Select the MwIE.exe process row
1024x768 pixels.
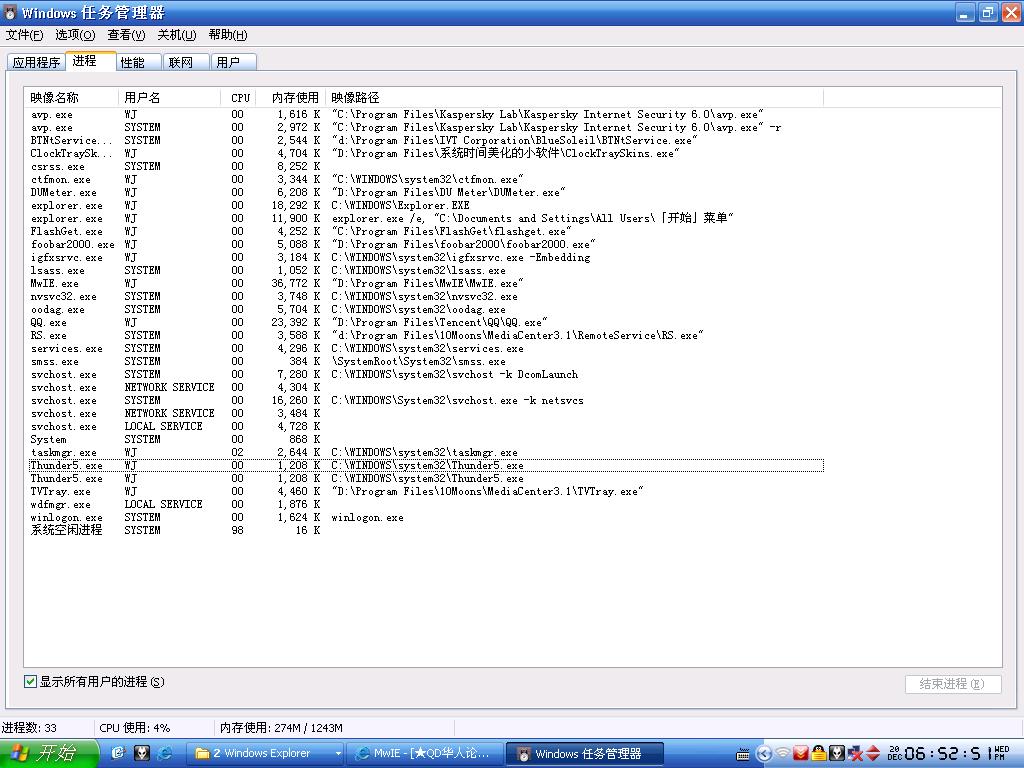point(426,283)
